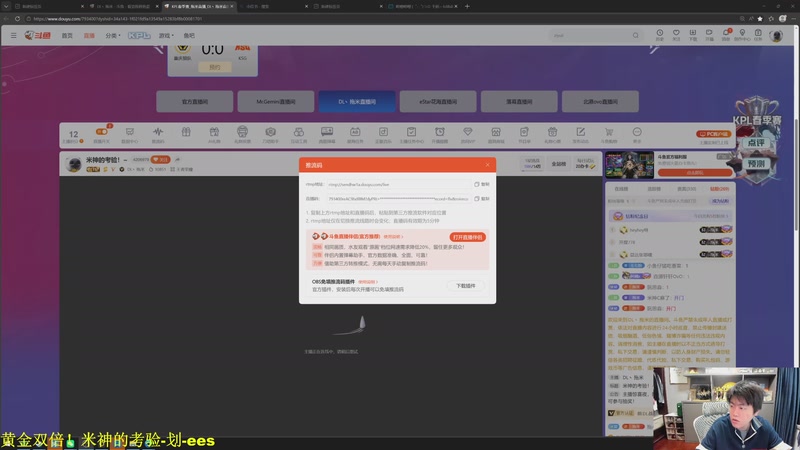800x450 pixels.
Task: Reload the page in the browser
Action: click(x=17, y=18)
